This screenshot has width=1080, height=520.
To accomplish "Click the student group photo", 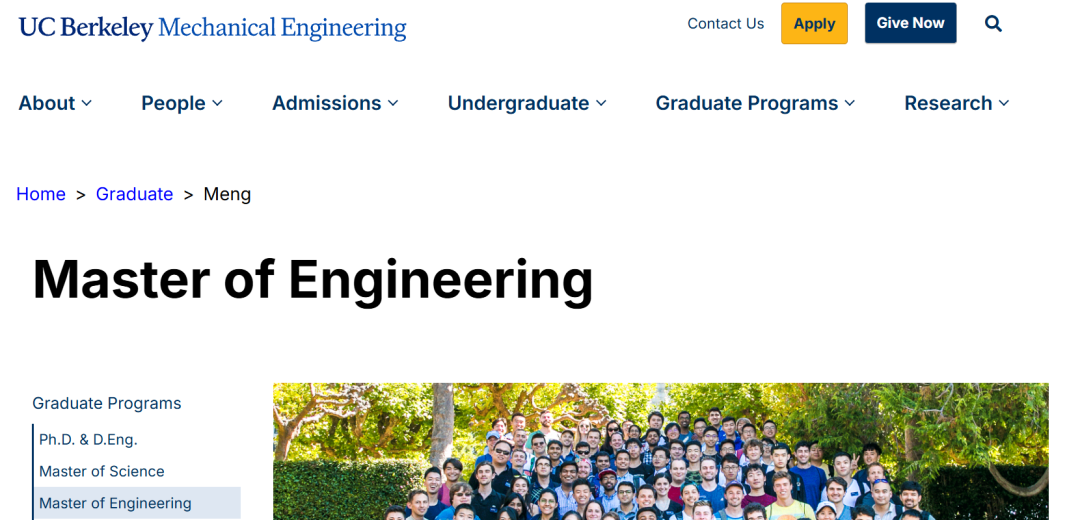I will pos(661,452).
